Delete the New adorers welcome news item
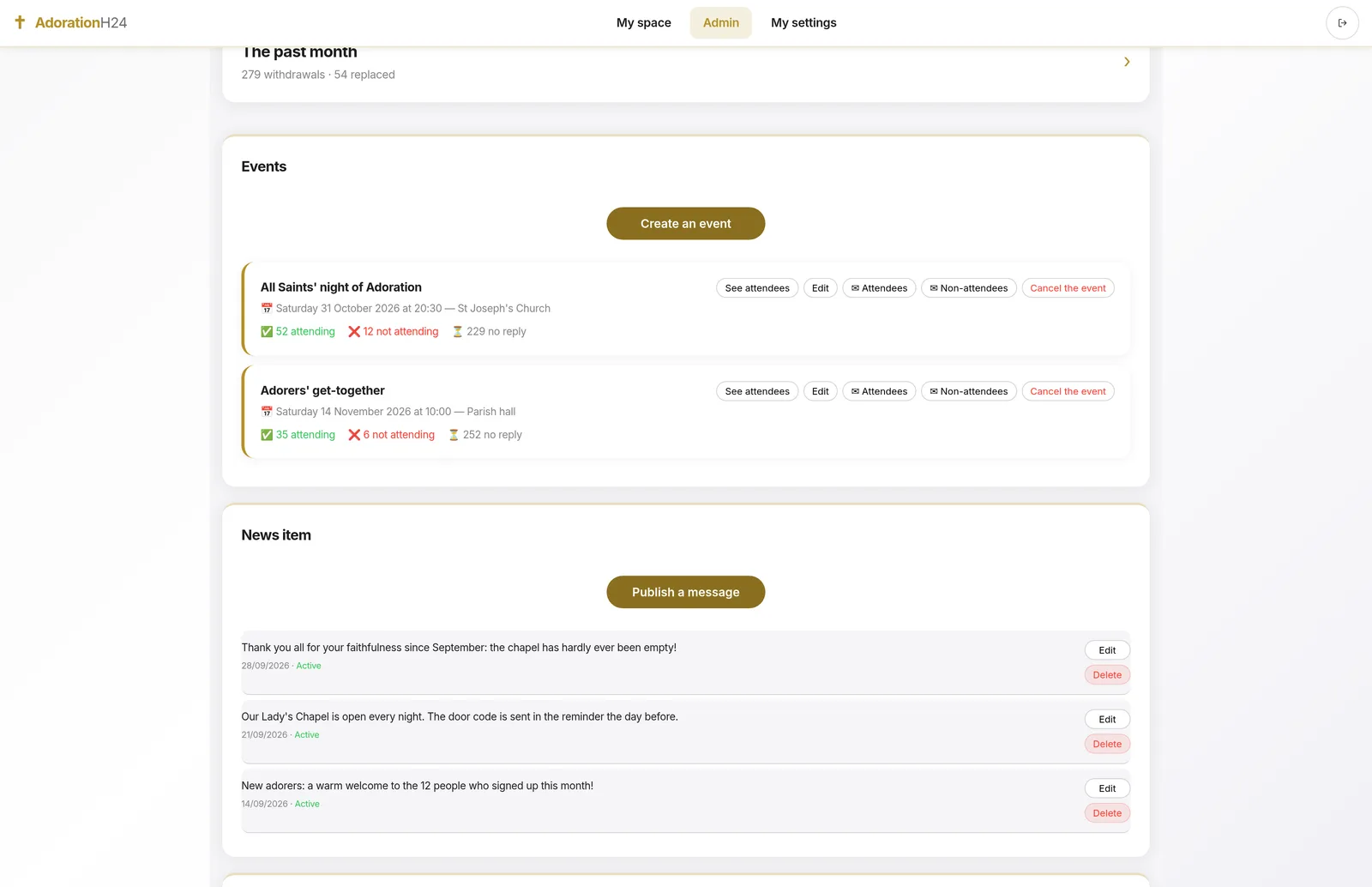Image resolution: width=1372 pixels, height=887 pixels. coord(1107,813)
